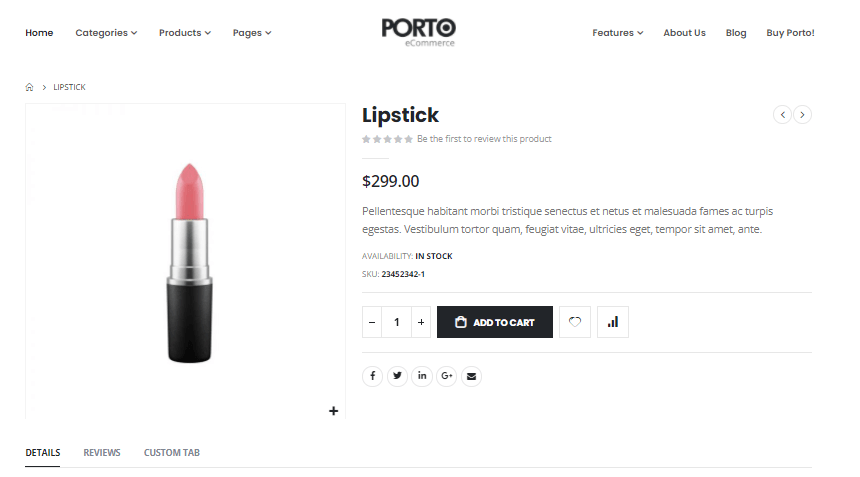Viewport: 860px width, 477px height.
Task: Share product on LinkedIn
Action: click(x=422, y=376)
